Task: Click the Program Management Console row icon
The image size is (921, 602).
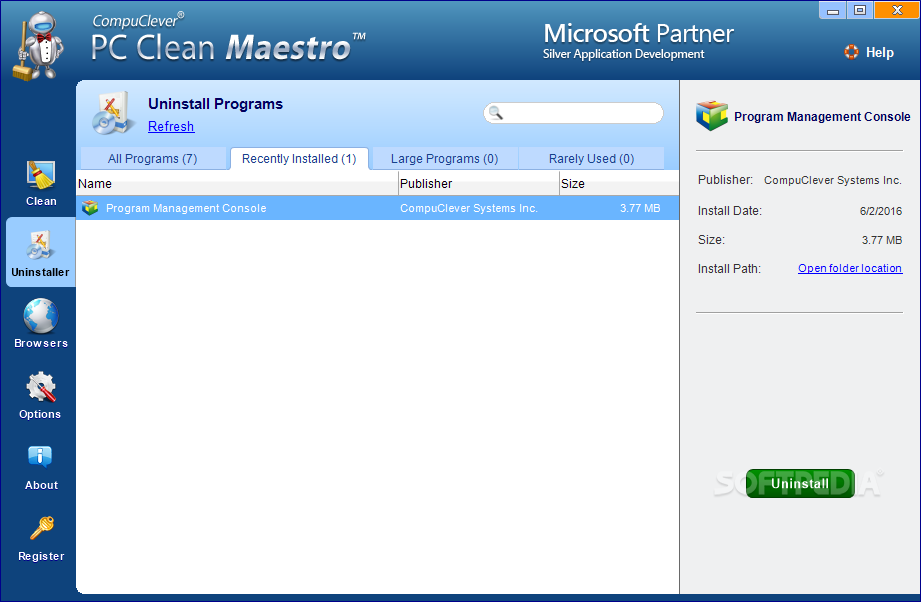Action: click(x=90, y=208)
